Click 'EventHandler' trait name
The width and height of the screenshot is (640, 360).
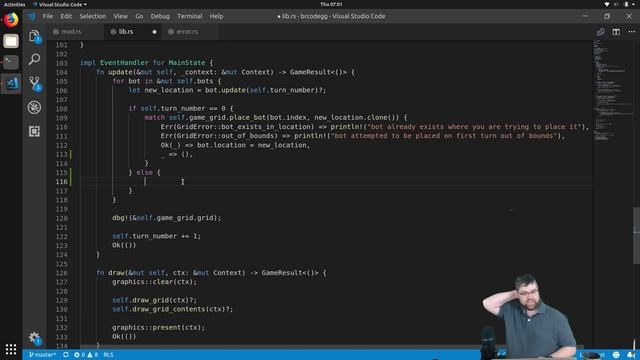pyautogui.click(x=124, y=62)
